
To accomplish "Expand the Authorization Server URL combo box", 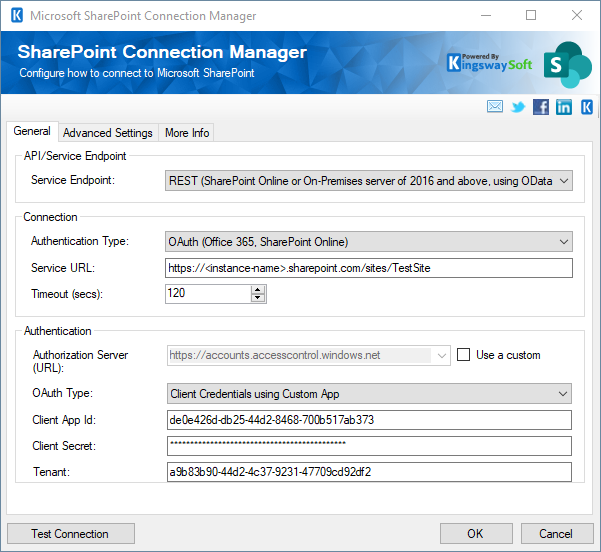I will 442,355.
